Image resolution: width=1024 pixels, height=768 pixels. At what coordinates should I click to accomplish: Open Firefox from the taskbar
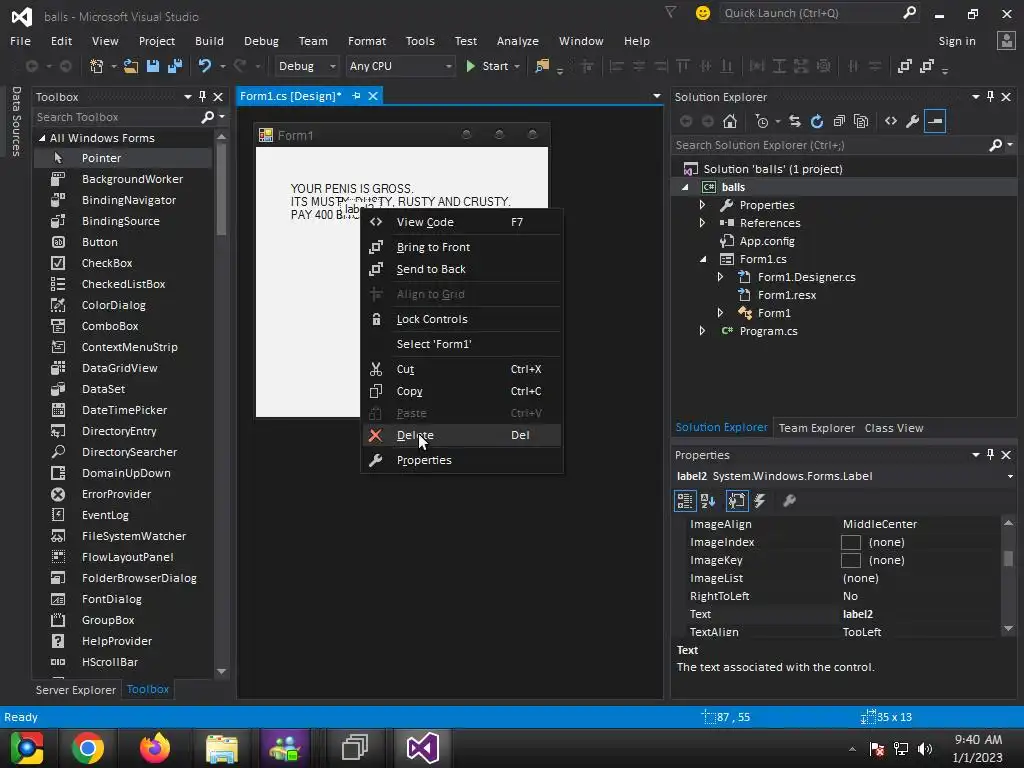[155, 748]
